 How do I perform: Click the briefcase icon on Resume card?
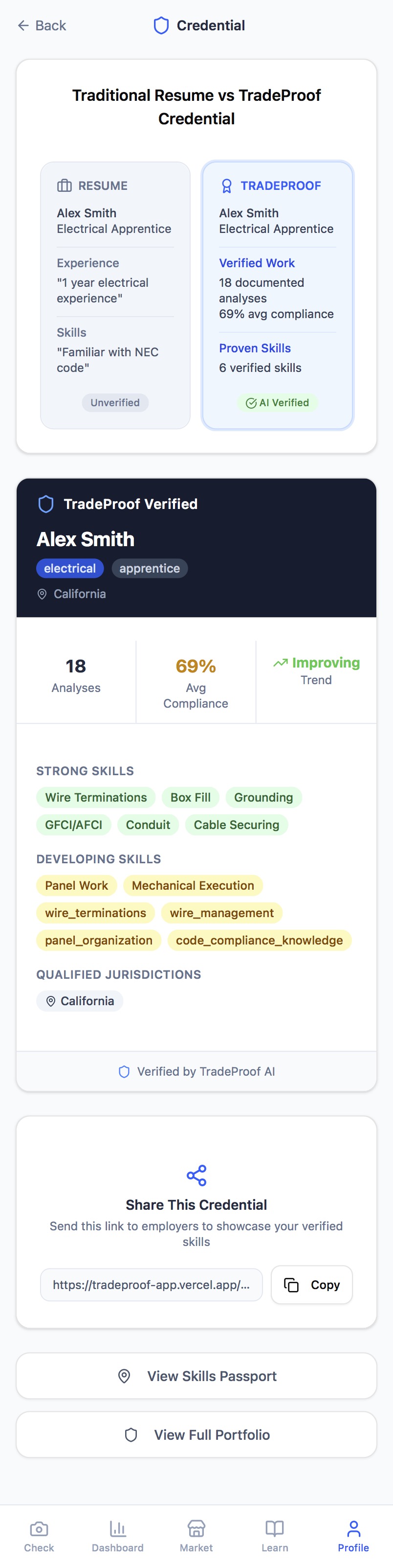coord(64,185)
